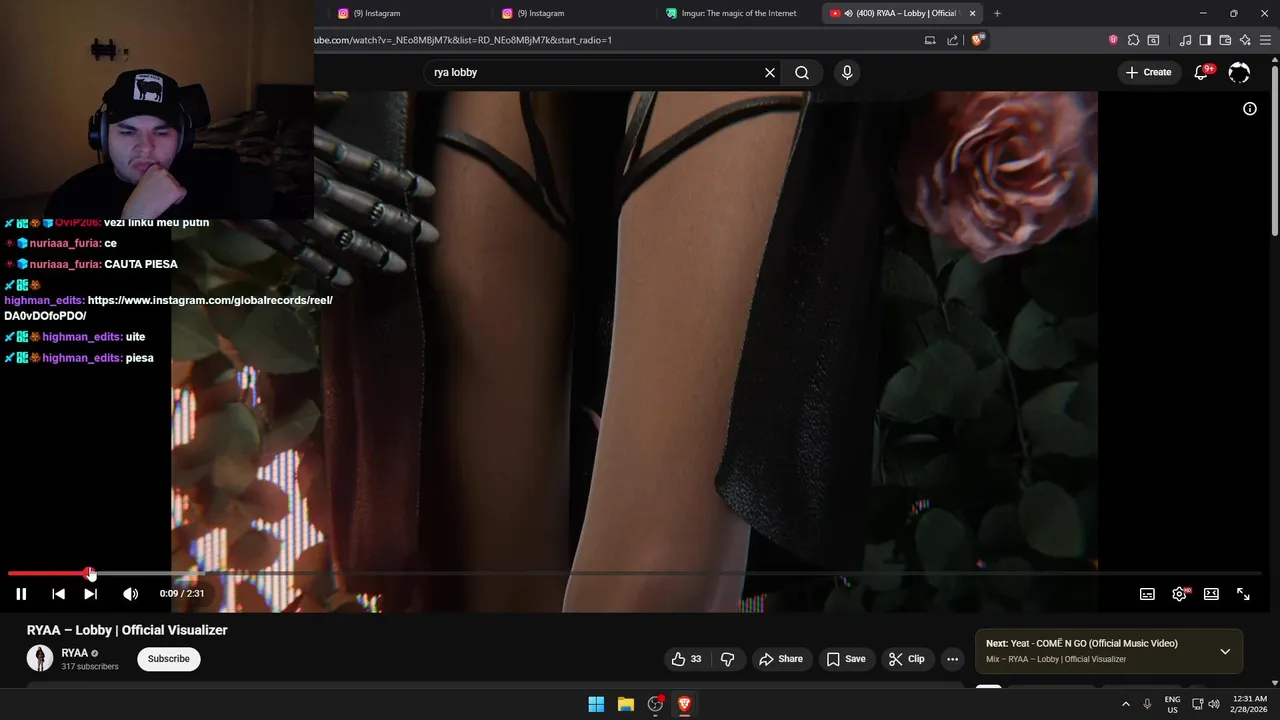Run search with magnifier button

pyautogui.click(x=802, y=72)
